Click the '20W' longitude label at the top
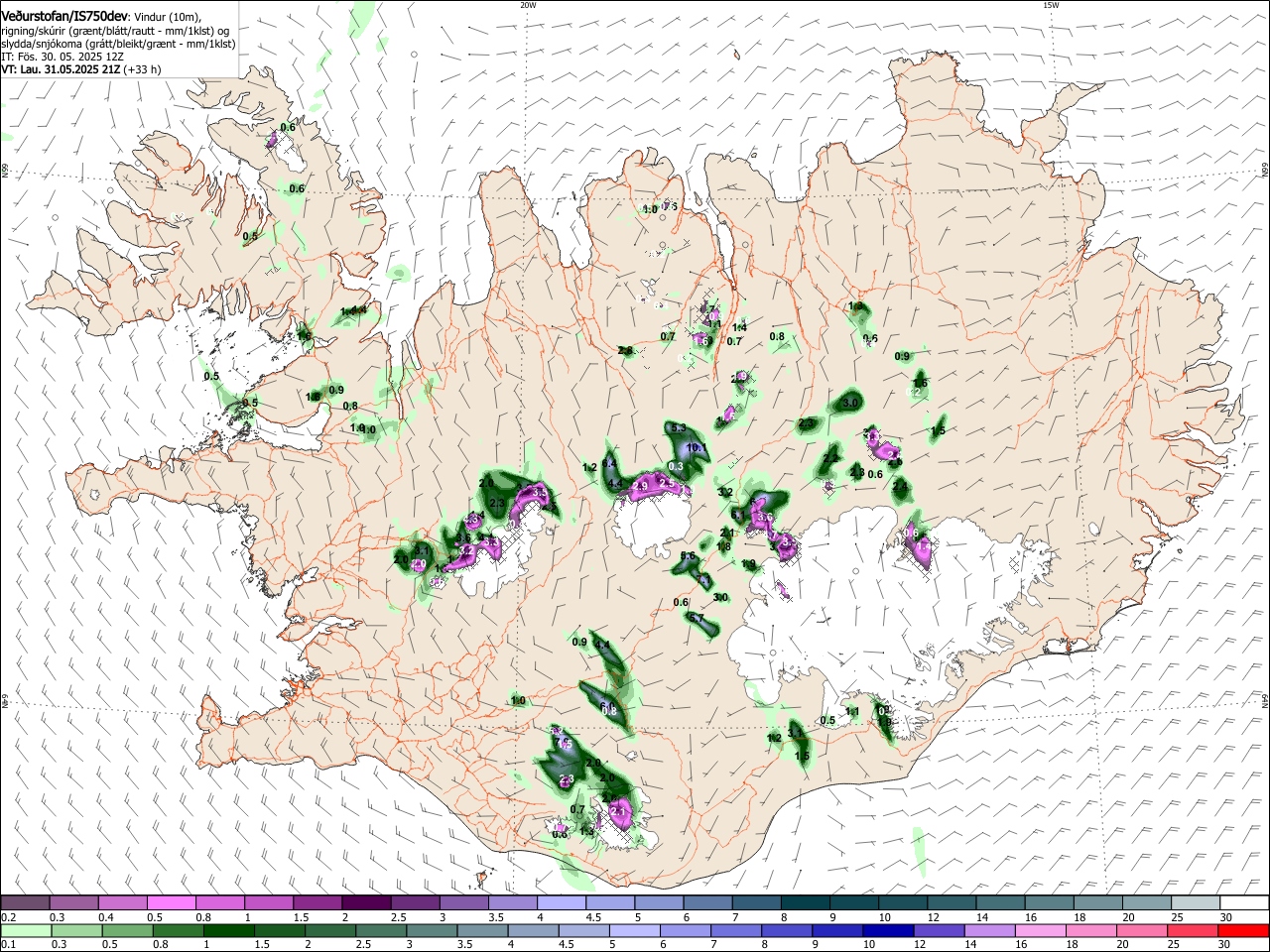Image resolution: width=1270 pixels, height=952 pixels. tap(527, 5)
